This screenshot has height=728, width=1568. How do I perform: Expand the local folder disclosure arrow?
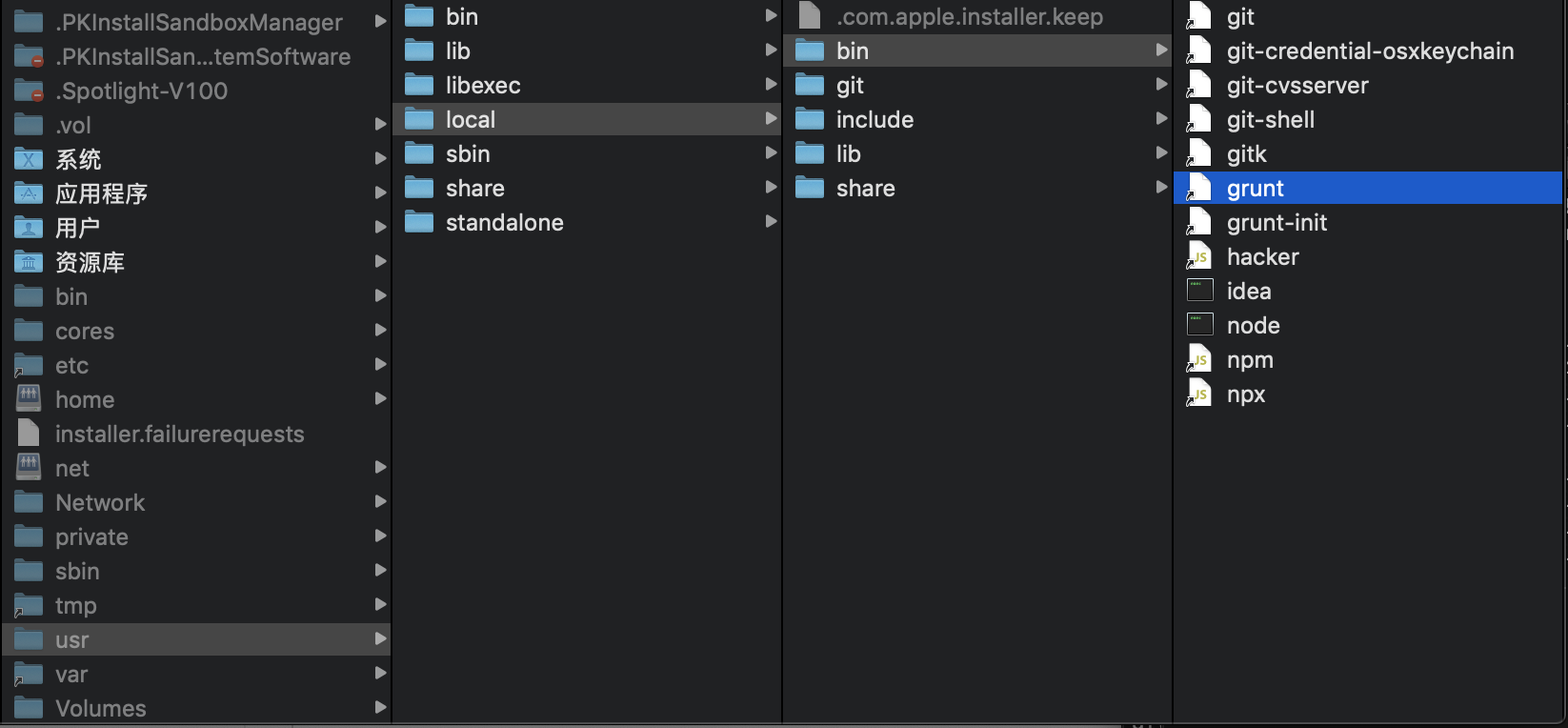point(771,118)
